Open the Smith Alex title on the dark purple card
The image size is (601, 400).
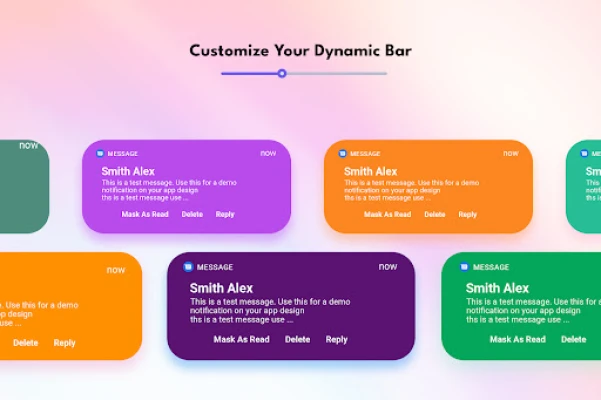221,288
